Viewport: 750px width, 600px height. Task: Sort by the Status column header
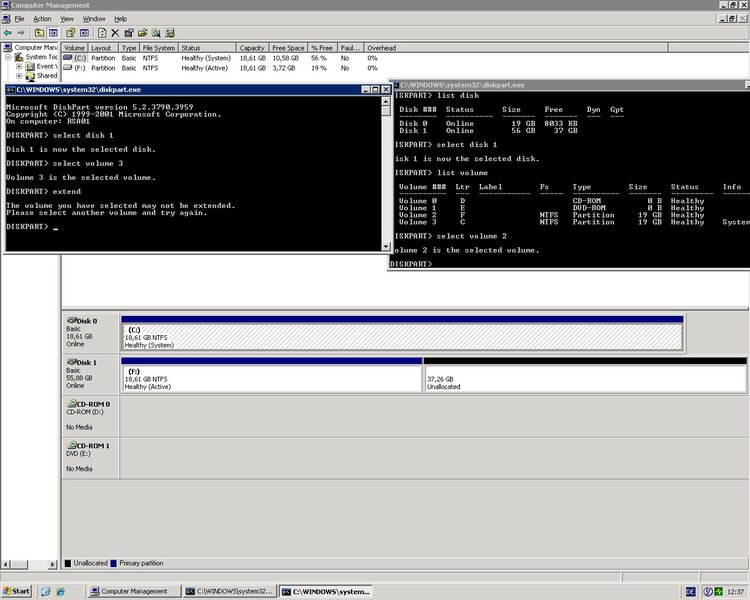tap(207, 48)
